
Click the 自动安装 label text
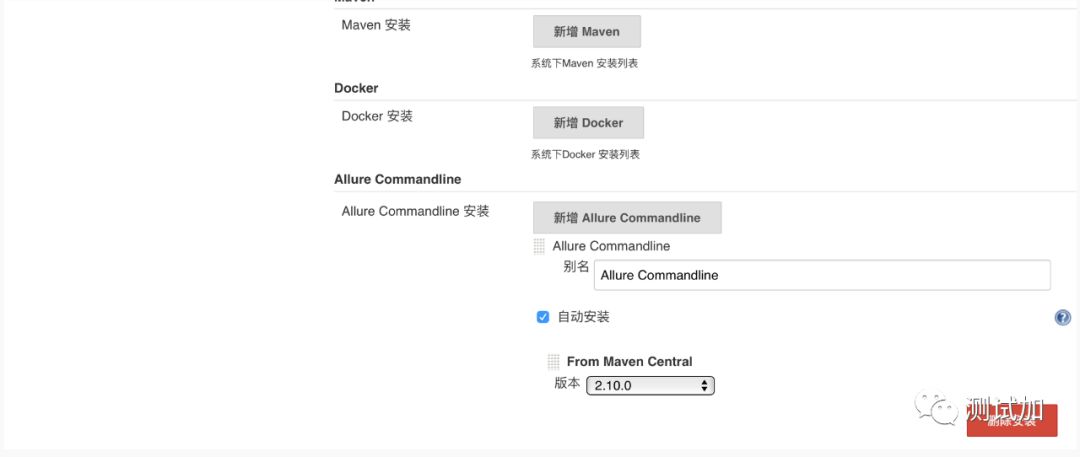coord(583,317)
